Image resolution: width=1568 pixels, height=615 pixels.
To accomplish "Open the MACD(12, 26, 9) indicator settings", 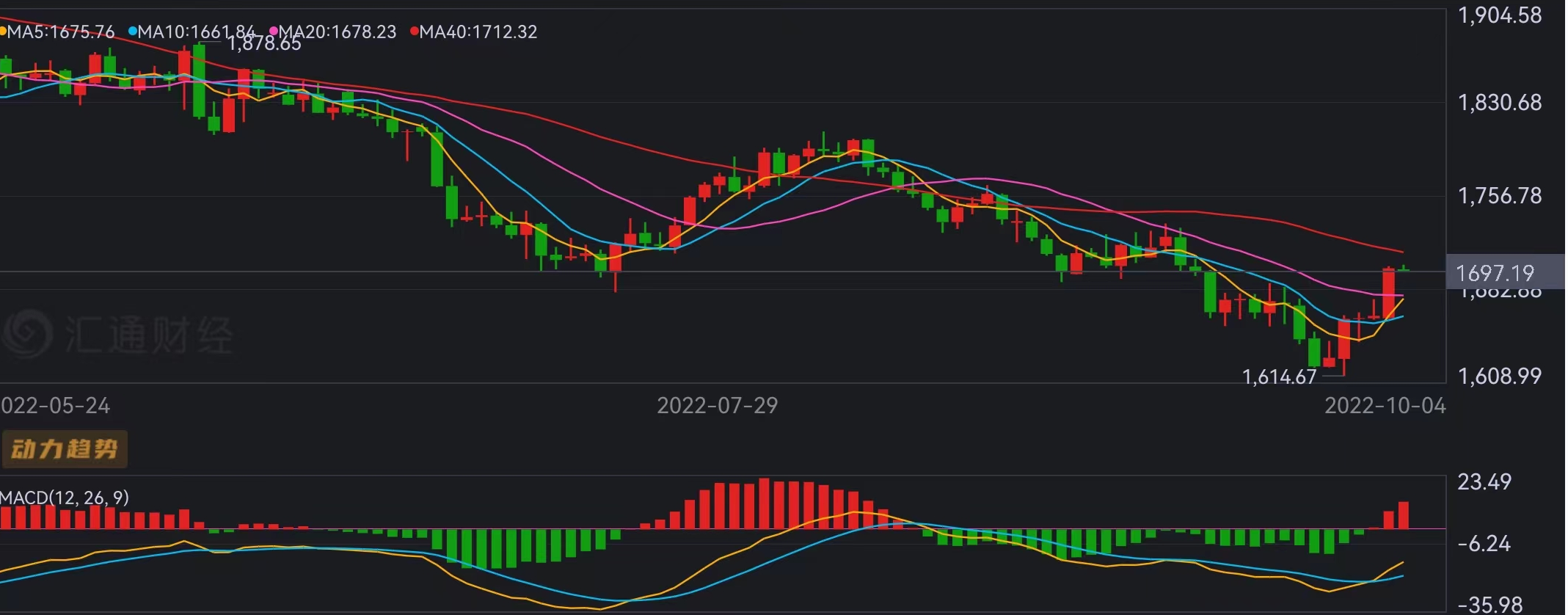I will [x=65, y=498].
